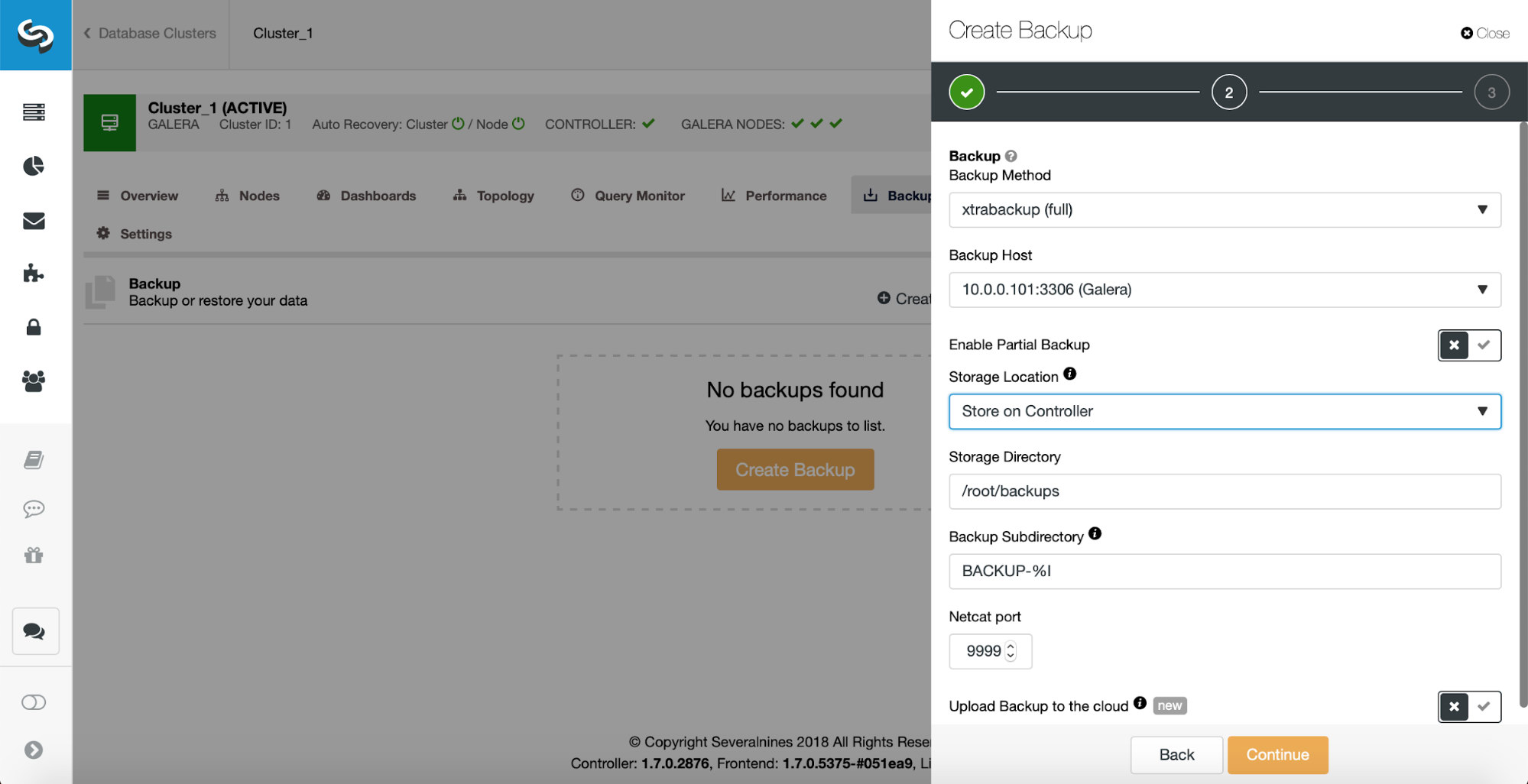This screenshot has height=784, width=1528.
Task: Open the Performance tab
Action: (x=774, y=196)
